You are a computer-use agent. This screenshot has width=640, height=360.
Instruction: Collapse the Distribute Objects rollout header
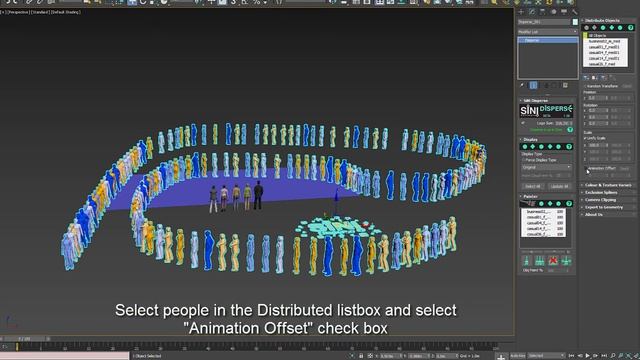608,20
